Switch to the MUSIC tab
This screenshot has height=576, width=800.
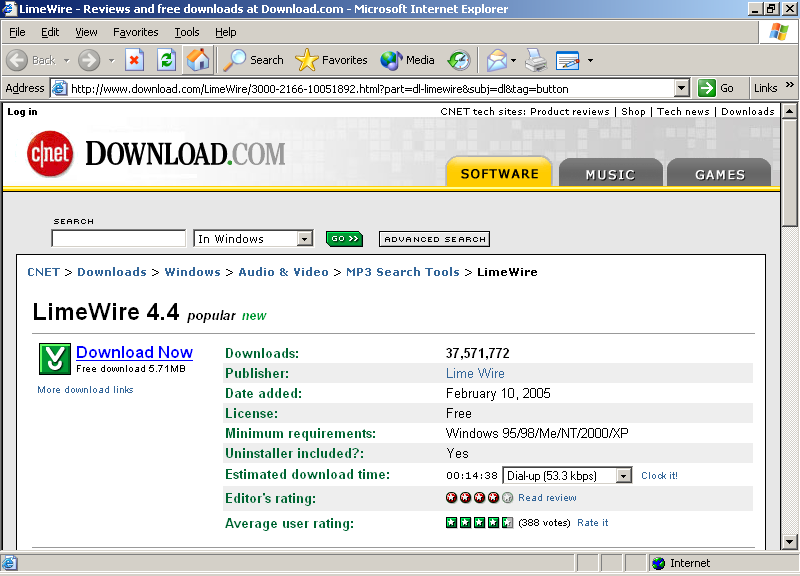(611, 173)
